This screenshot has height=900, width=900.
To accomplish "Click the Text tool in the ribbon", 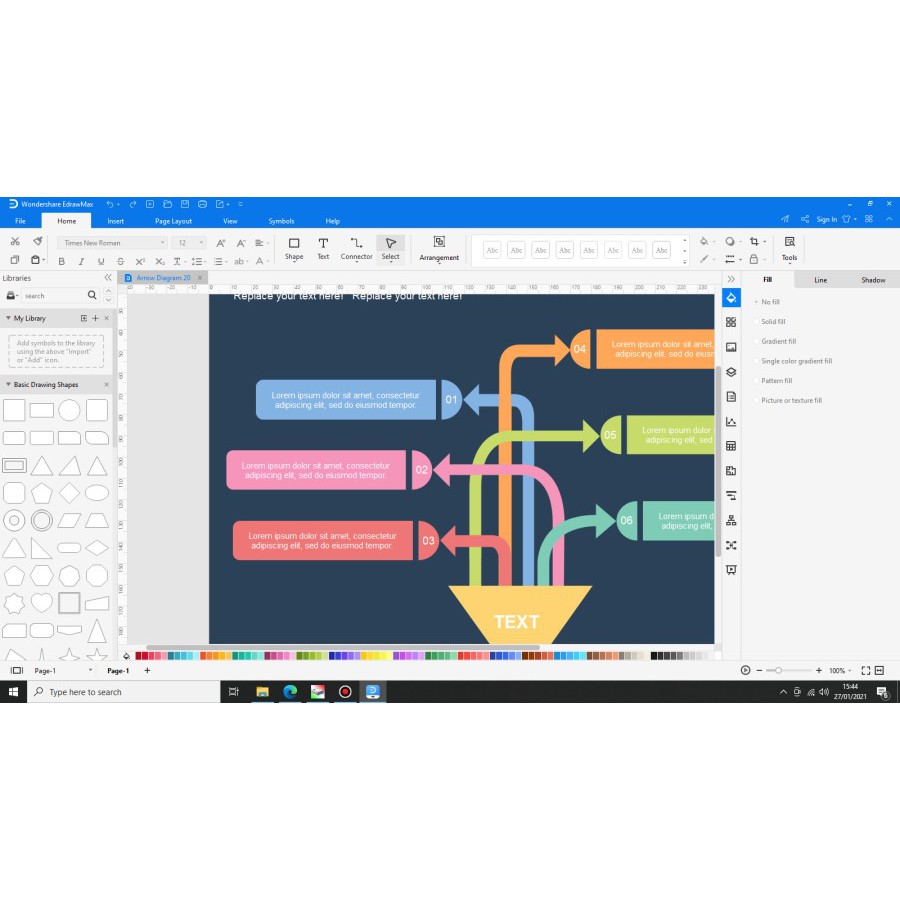I will [x=323, y=248].
